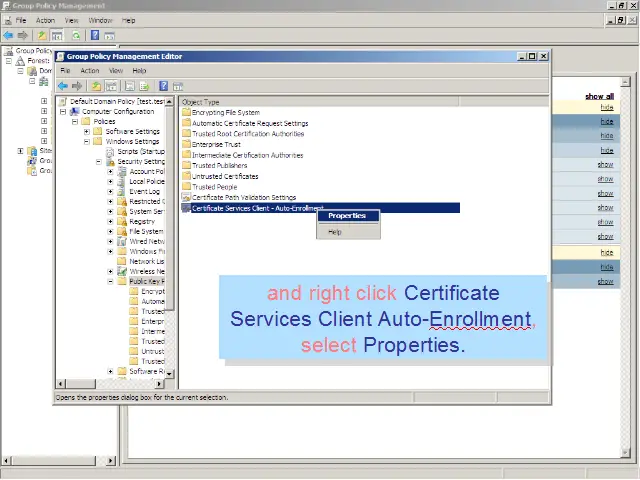Click the Back arrow in the Editor toolbar
The height and width of the screenshot is (480, 640).
click(63, 85)
